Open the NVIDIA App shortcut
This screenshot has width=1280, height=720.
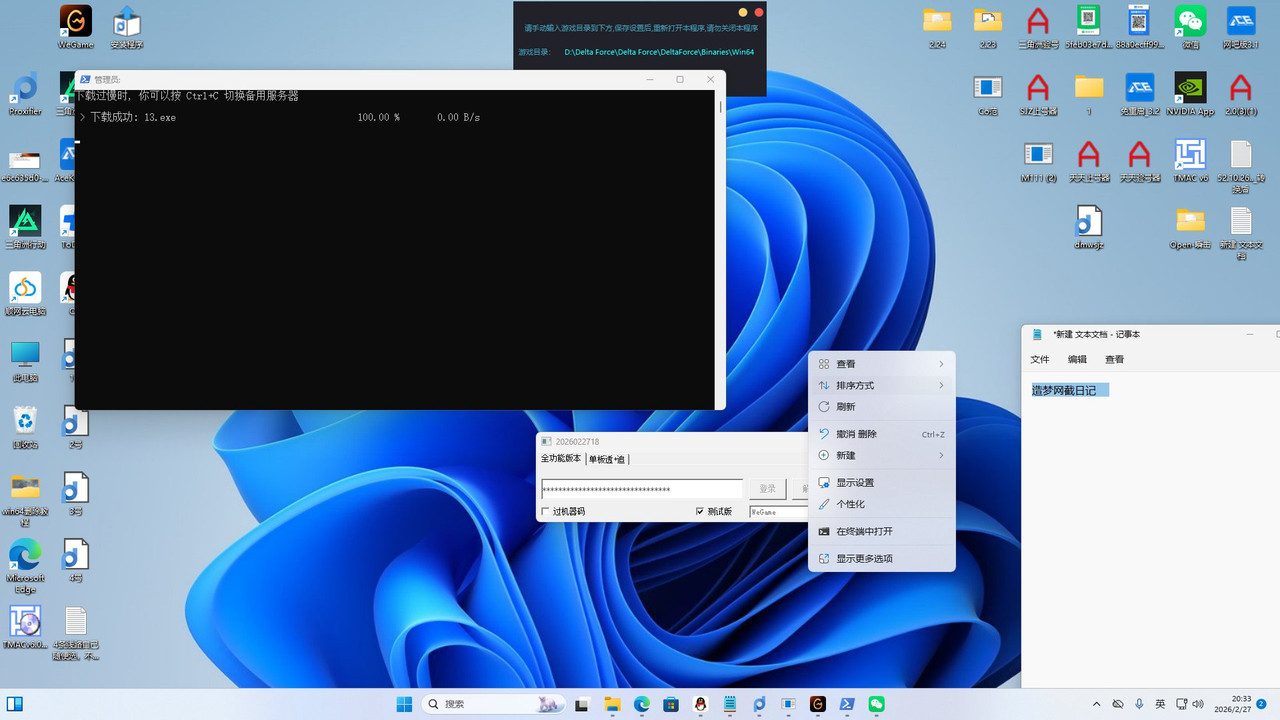coord(1190,93)
